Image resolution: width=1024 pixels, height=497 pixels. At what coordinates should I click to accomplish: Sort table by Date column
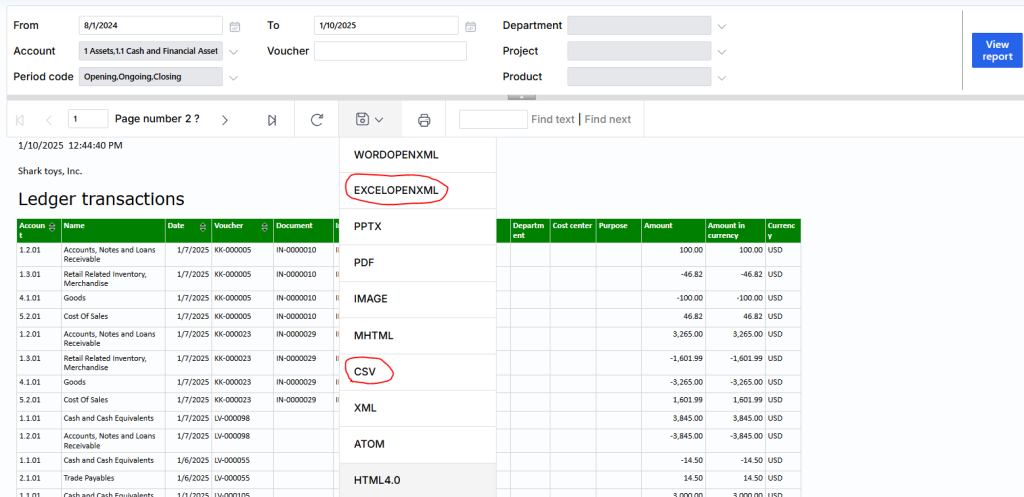(x=204, y=227)
